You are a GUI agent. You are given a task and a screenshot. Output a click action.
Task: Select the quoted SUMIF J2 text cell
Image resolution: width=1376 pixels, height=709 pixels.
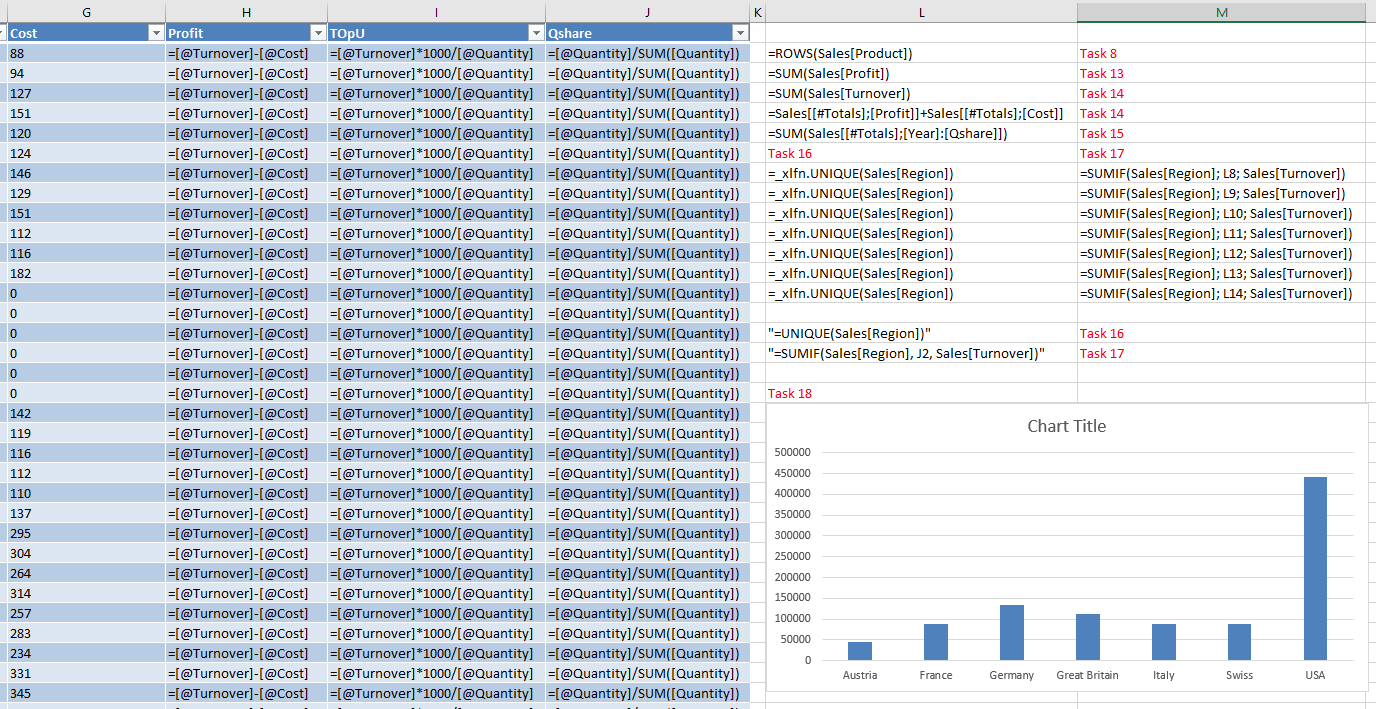(x=921, y=353)
